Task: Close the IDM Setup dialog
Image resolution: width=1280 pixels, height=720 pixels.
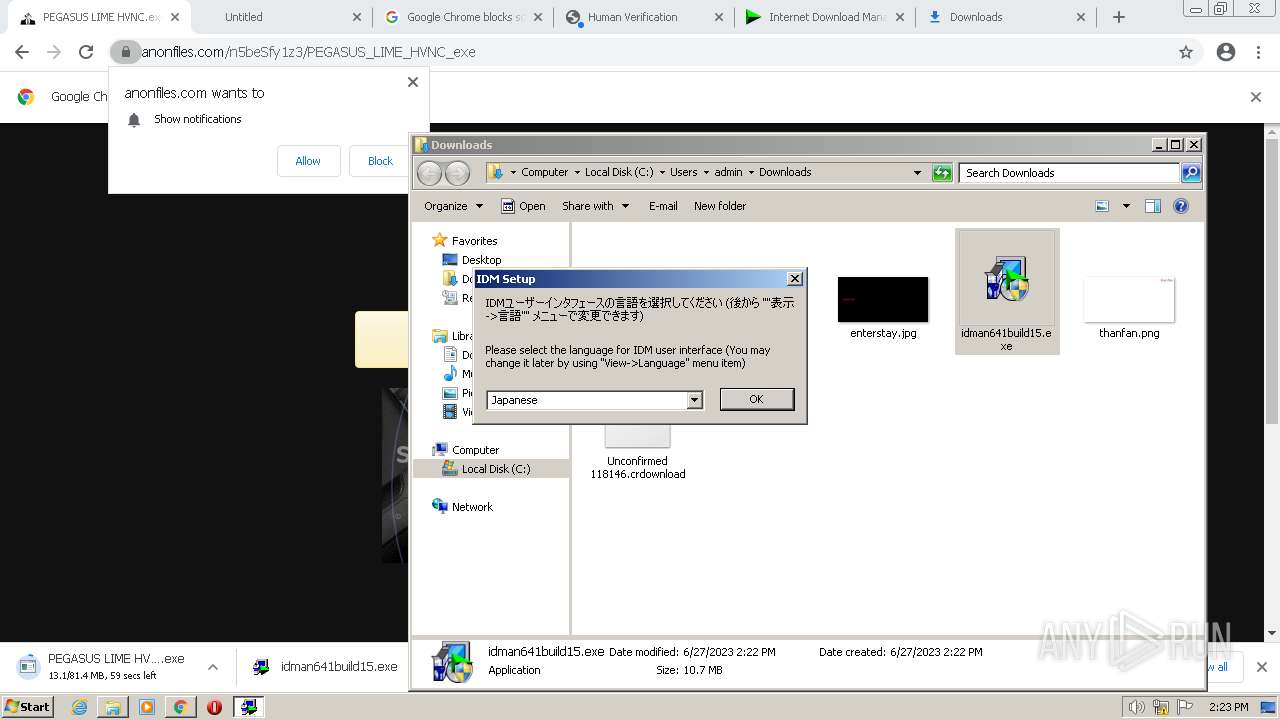Action: (x=794, y=279)
